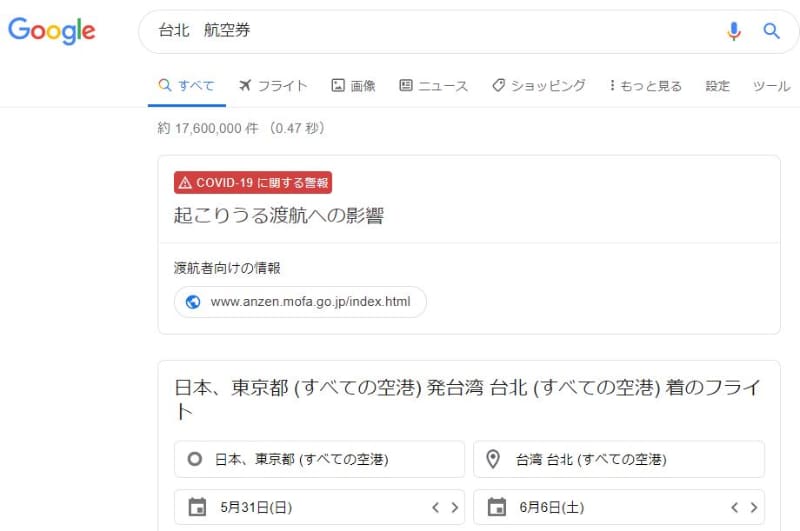Open the ツール options
Screen dimensions: 800x531
point(771,86)
